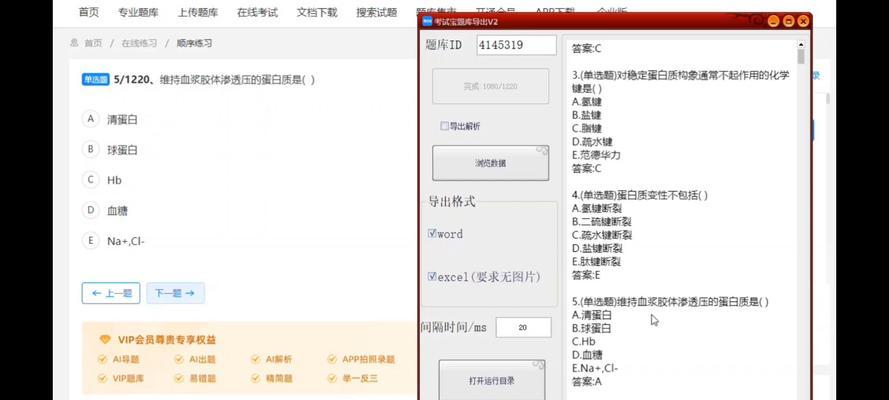889x400 pixels.
Task: Click the 打开运行目录 button
Action: point(492,380)
